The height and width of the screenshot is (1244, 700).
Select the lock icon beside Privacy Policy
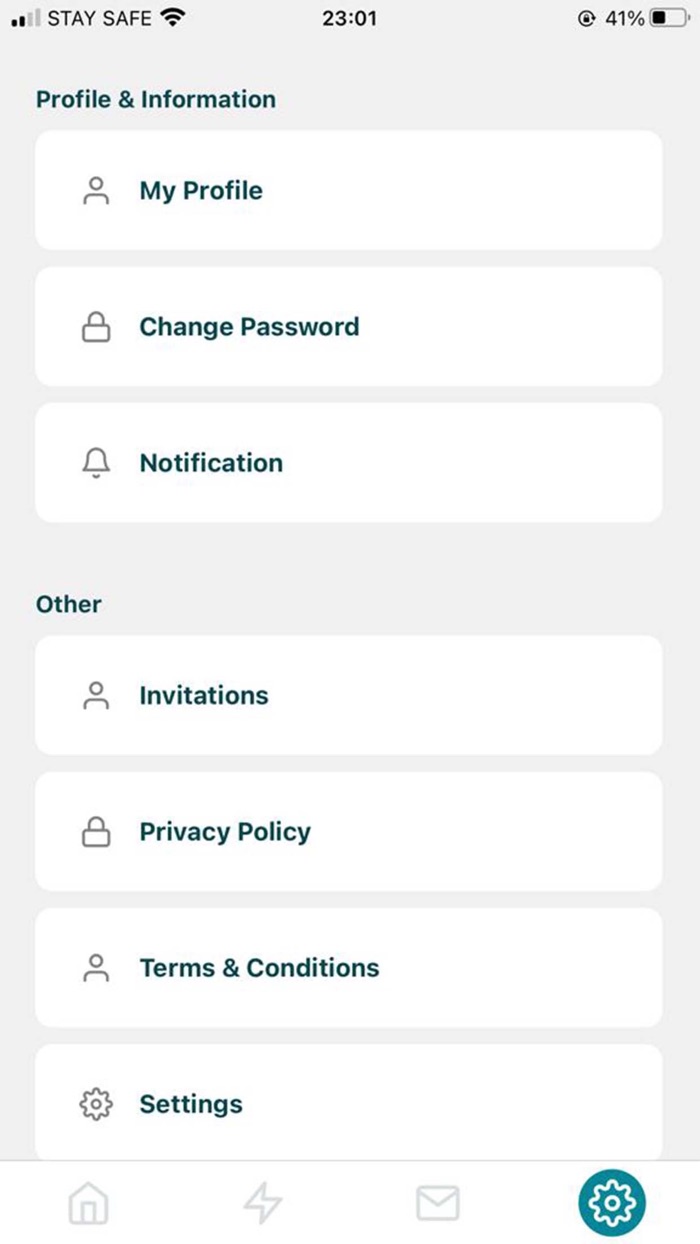(x=96, y=831)
